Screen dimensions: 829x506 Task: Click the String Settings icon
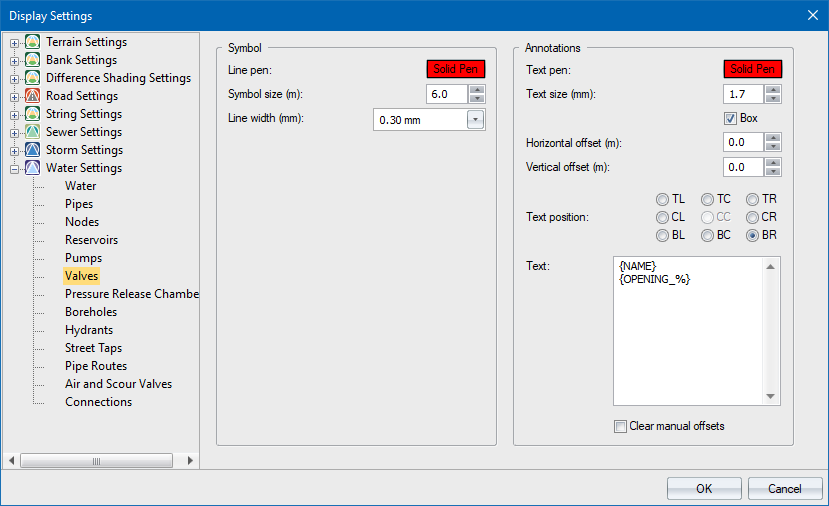tap(33, 114)
